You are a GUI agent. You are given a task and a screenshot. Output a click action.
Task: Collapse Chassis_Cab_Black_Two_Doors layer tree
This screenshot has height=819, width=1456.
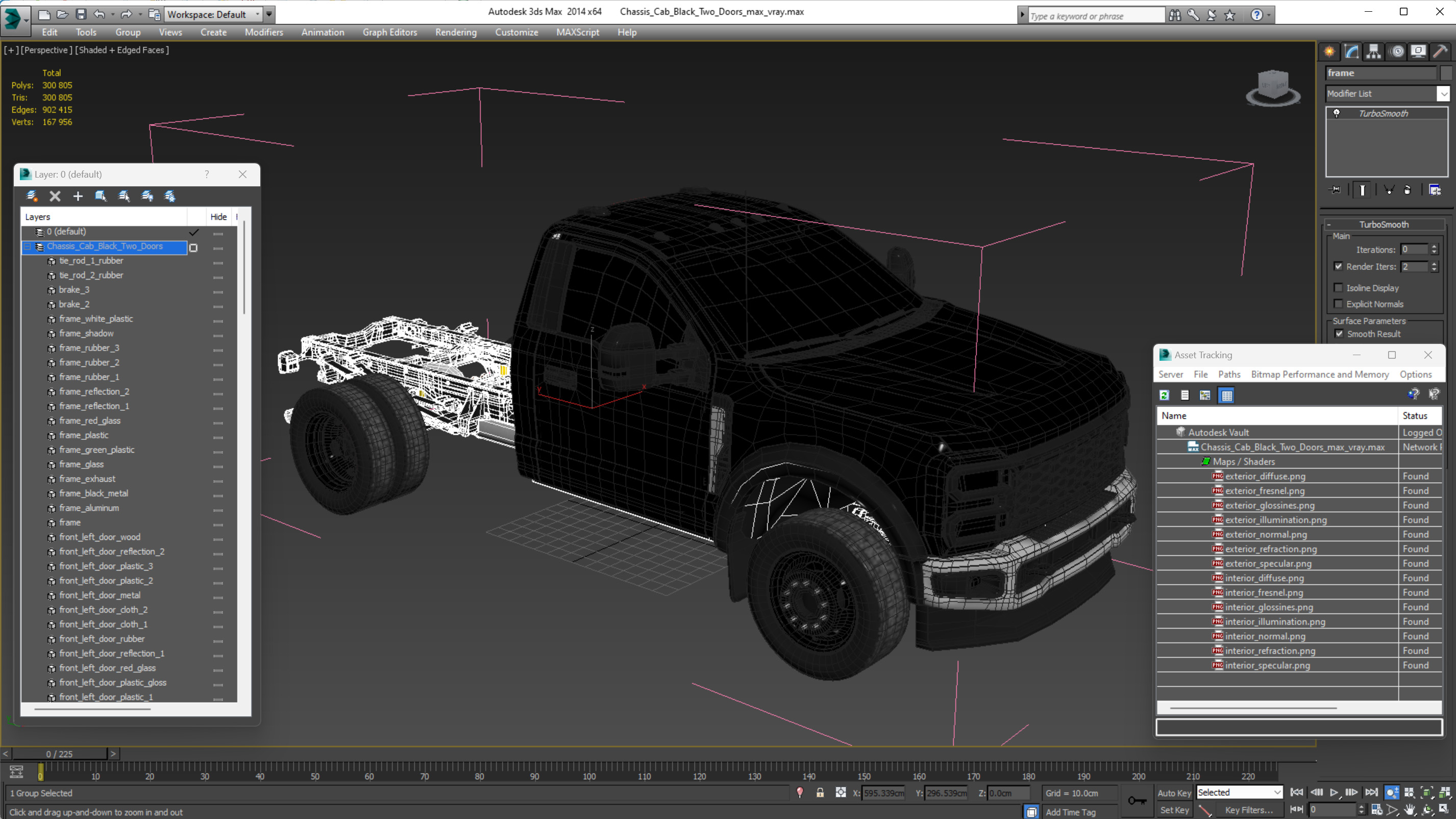click(x=27, y=246)
